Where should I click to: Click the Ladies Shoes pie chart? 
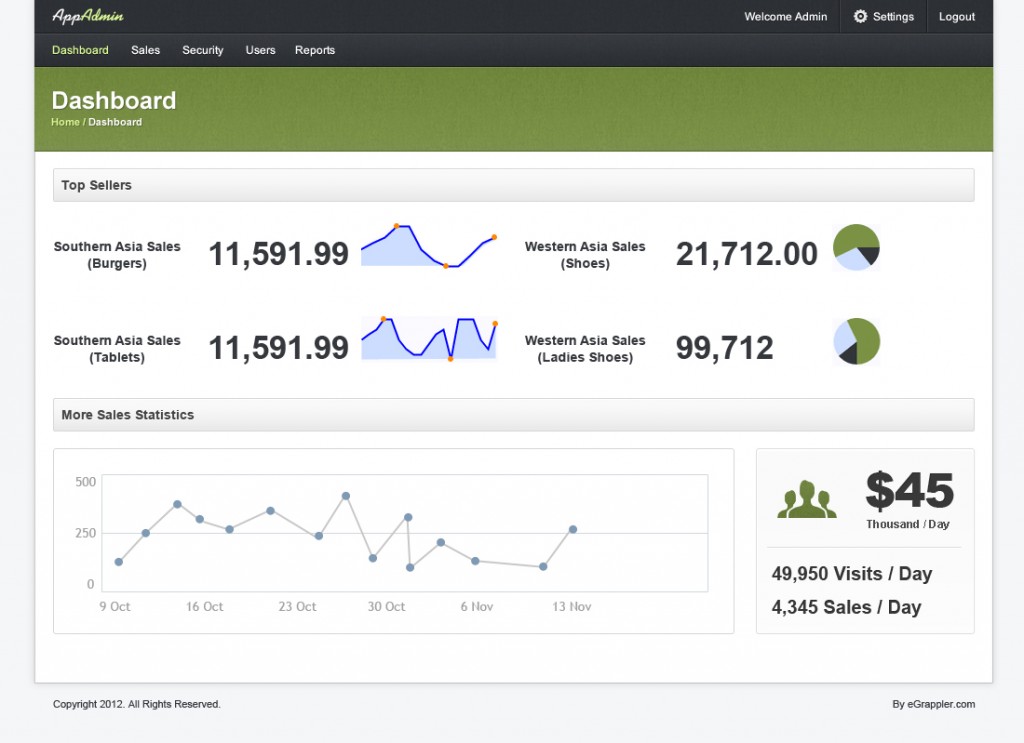coord(856,341)
